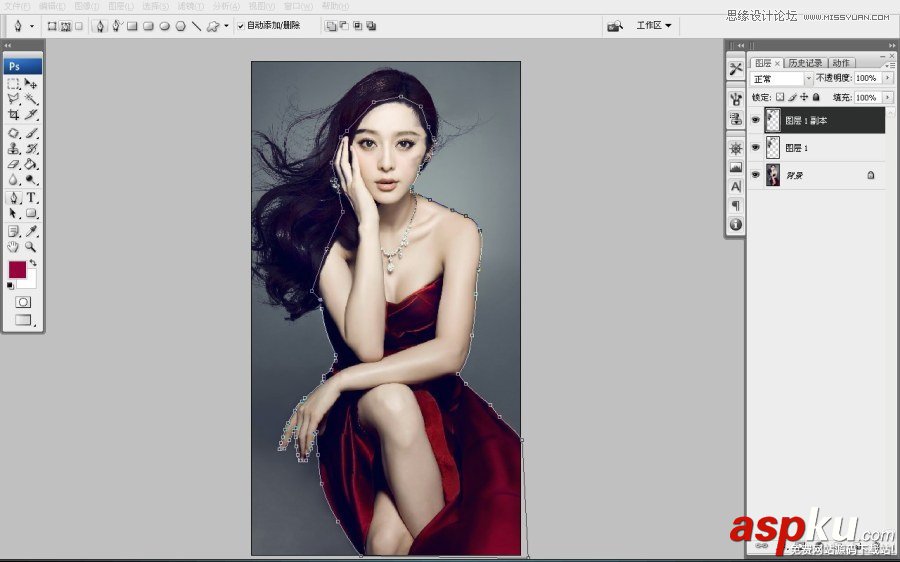Image resolution: width=900 pixels, height=562 pixels.
Task: Select the Paint Bucket tool
Action: [x=31, y=164]
